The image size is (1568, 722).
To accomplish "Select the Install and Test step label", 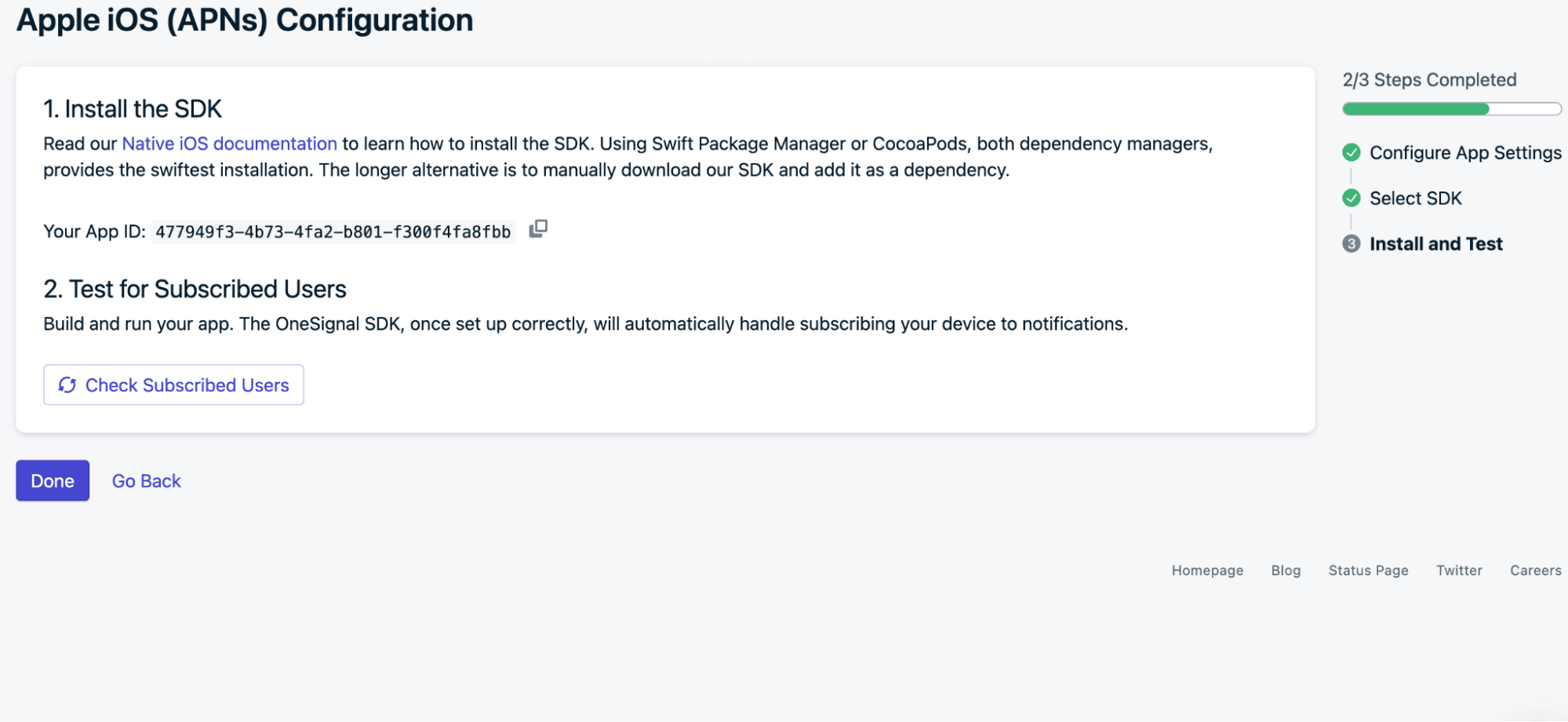I will click(x=1435, y=244).
